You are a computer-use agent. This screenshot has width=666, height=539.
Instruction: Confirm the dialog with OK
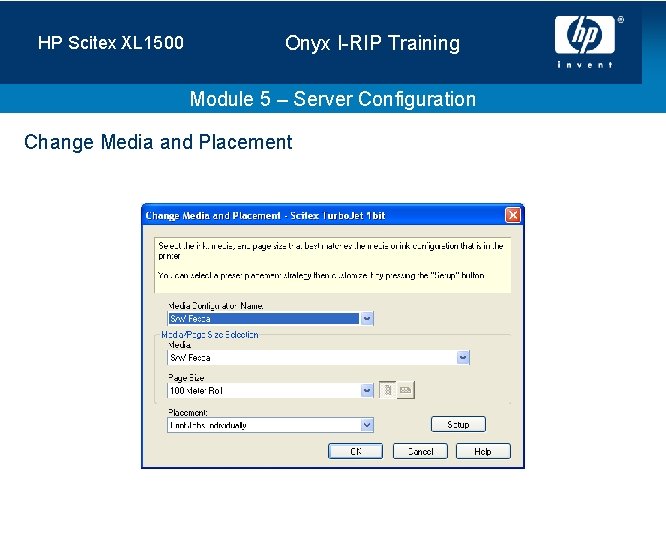point(356,451)
